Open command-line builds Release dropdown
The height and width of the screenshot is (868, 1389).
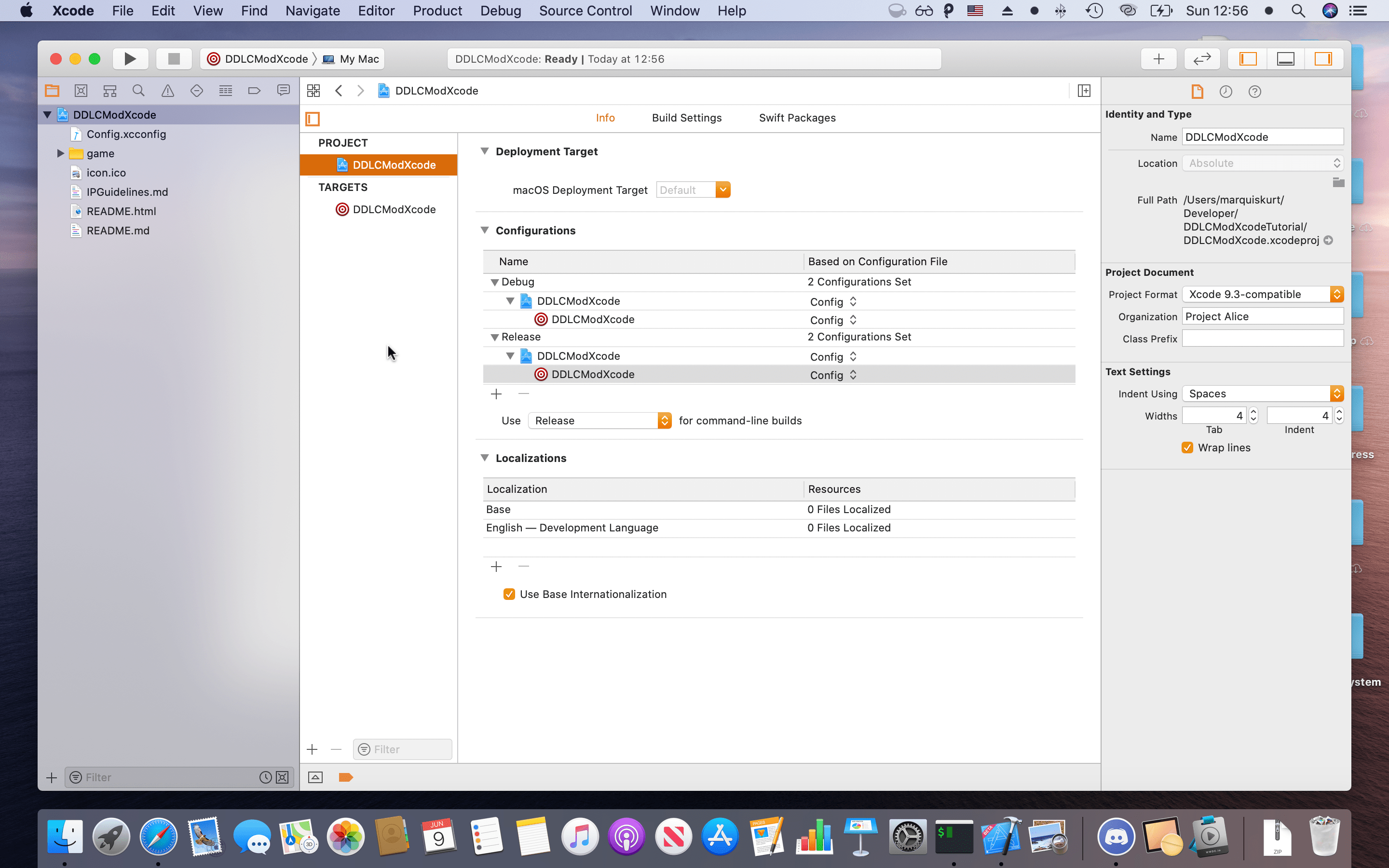pyautogui.click(x=599, y=421)
